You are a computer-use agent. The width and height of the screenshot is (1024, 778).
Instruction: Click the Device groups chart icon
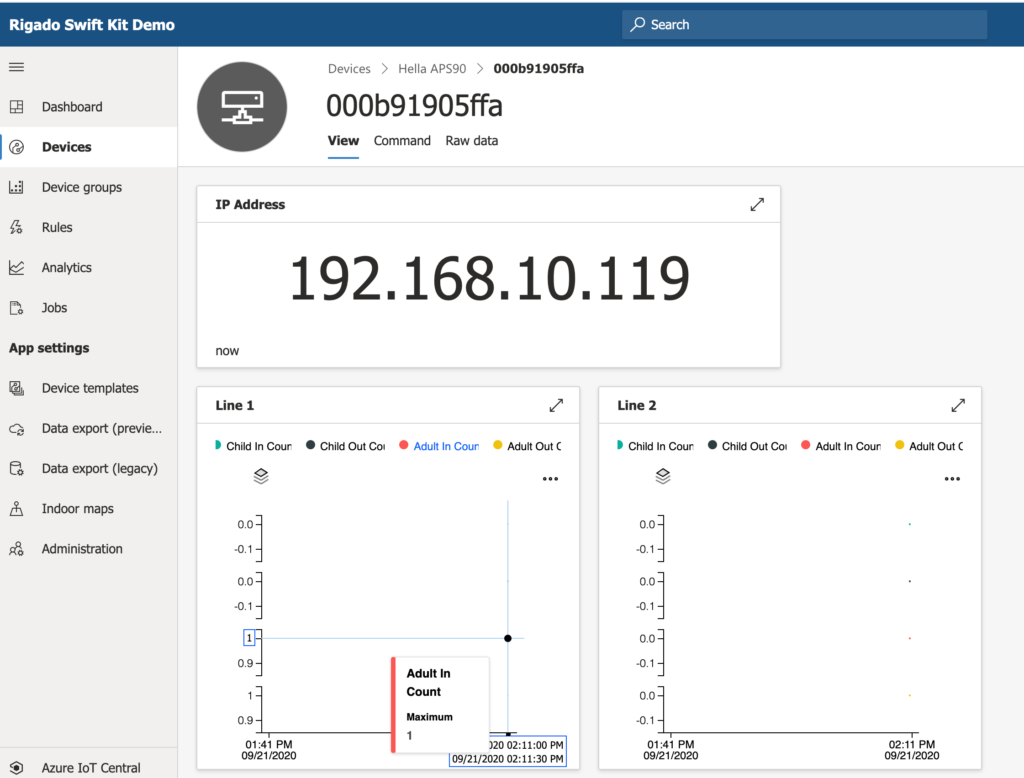(x=16, y=187)
